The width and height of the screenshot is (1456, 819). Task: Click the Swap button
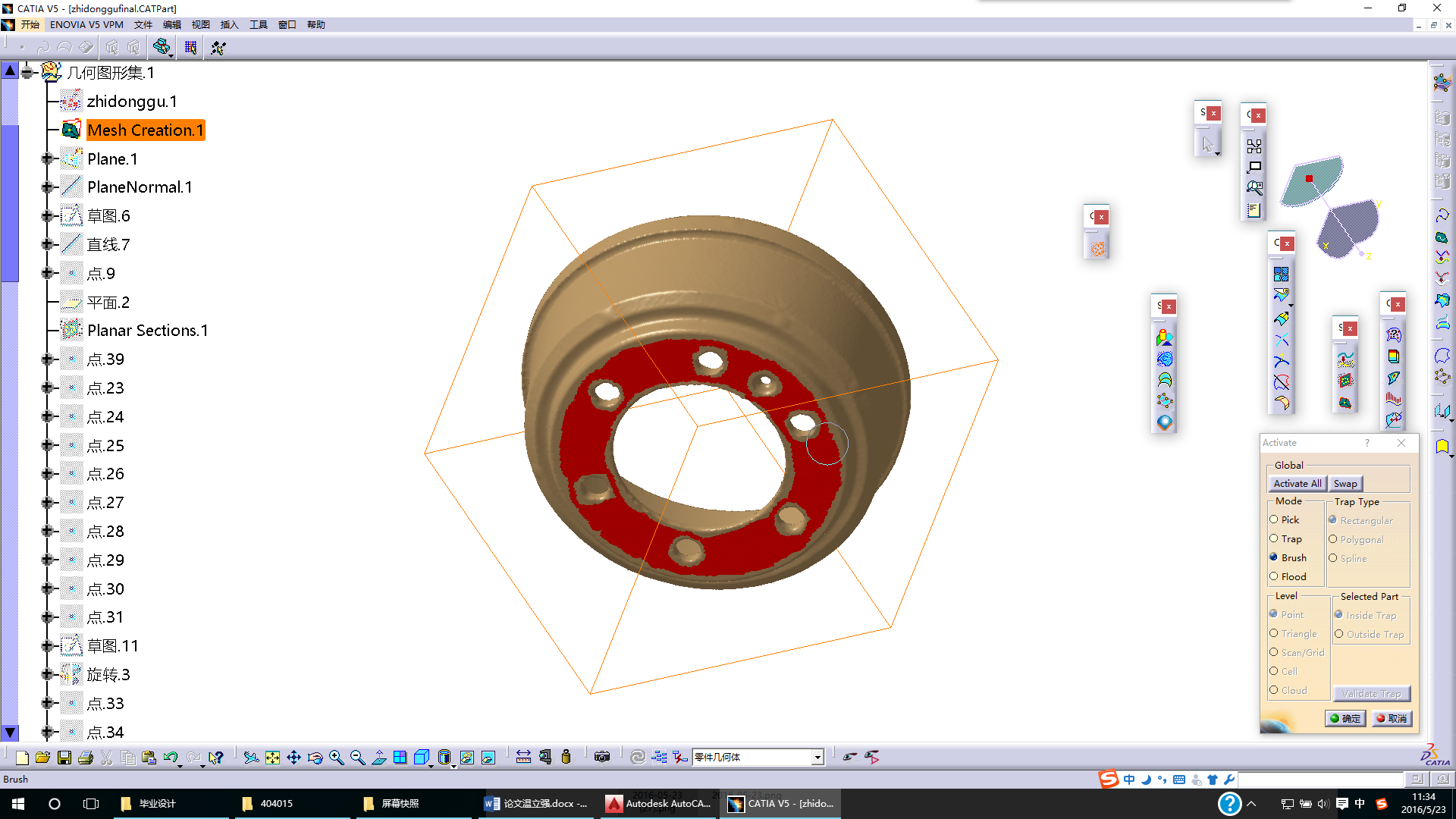(x=1345, y=484)
